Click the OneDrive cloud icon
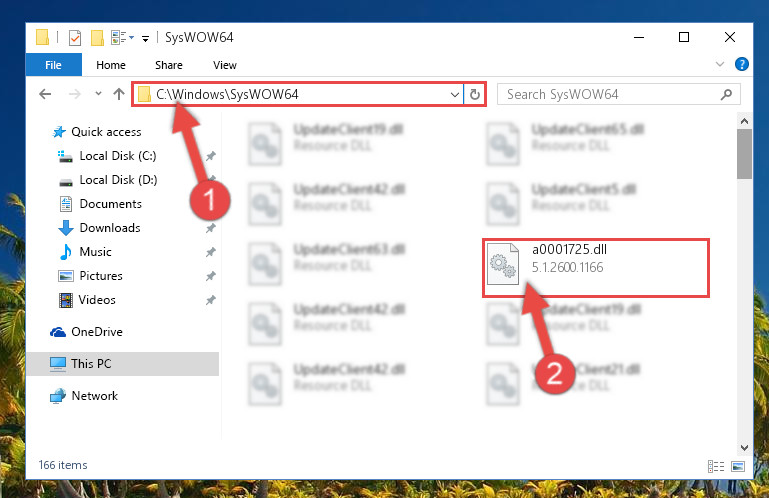The width and height of the screenshot is (769, 498). coord(58,332)
